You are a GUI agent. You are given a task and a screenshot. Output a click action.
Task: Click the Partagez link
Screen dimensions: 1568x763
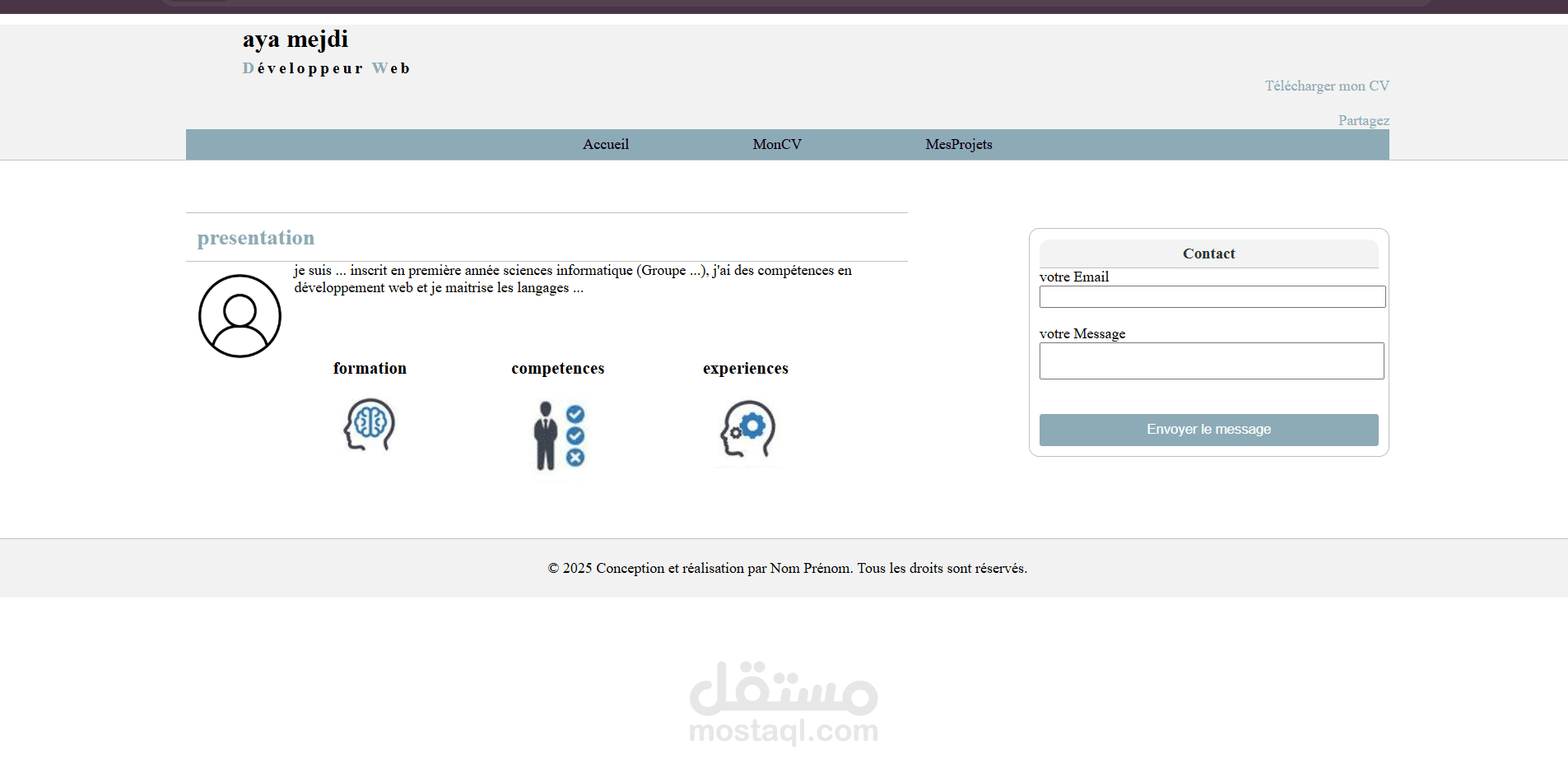(1363, 120)
